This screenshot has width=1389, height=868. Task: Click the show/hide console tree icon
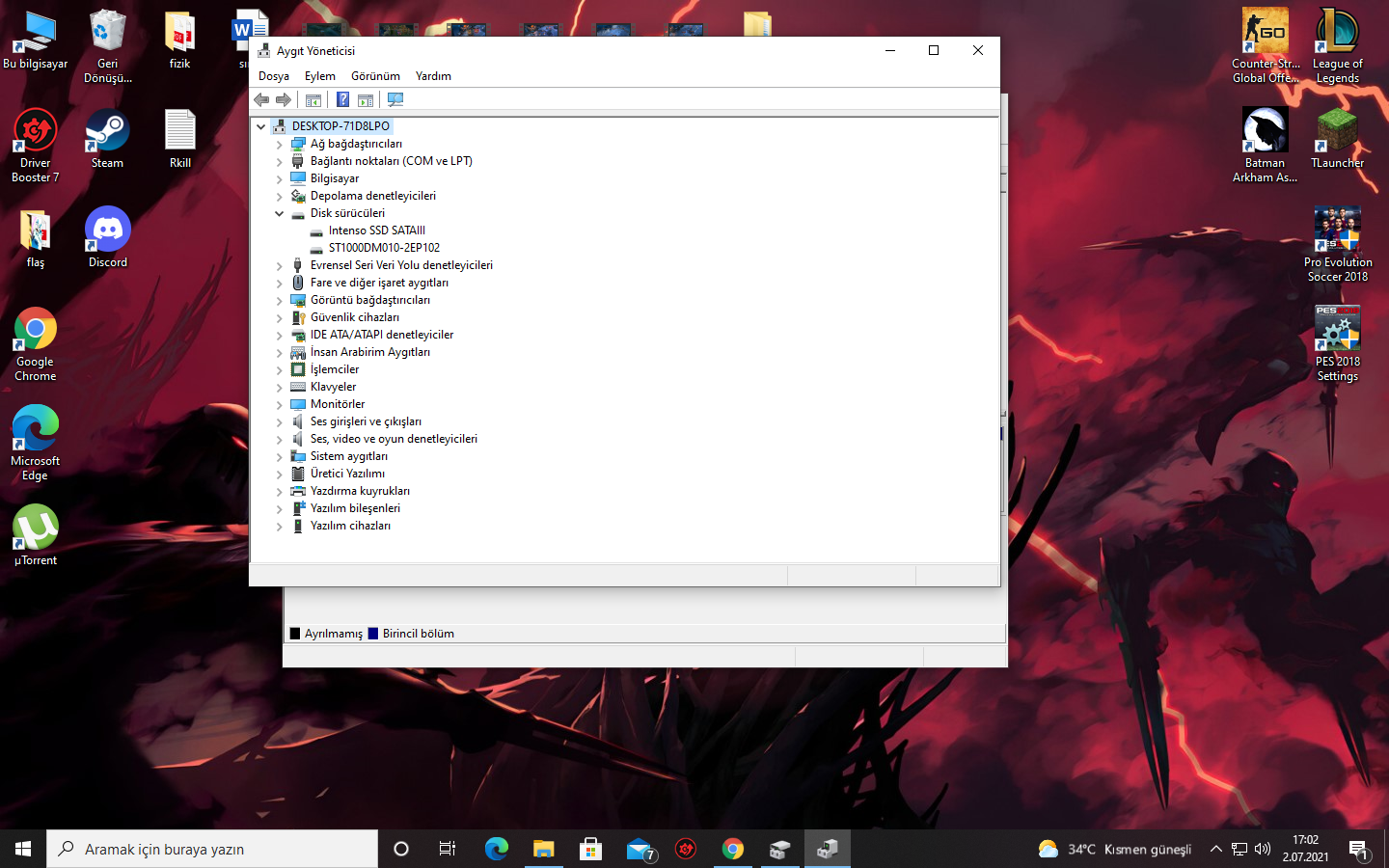(x=313, y=99)
